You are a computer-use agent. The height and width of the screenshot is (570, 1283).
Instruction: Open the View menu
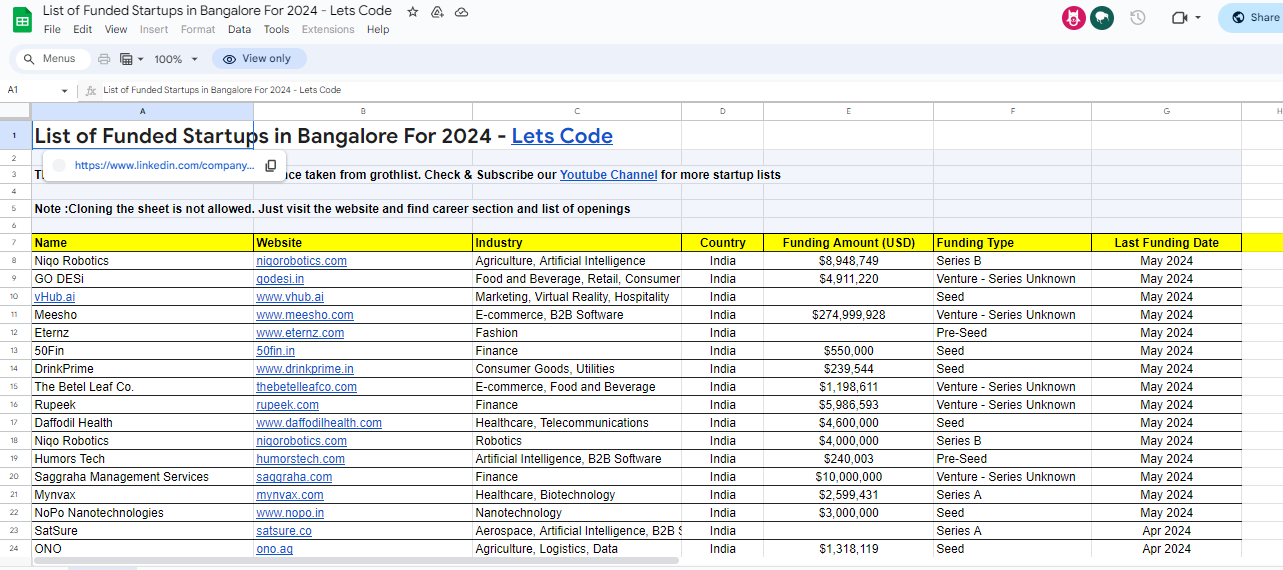pos(116,30)
